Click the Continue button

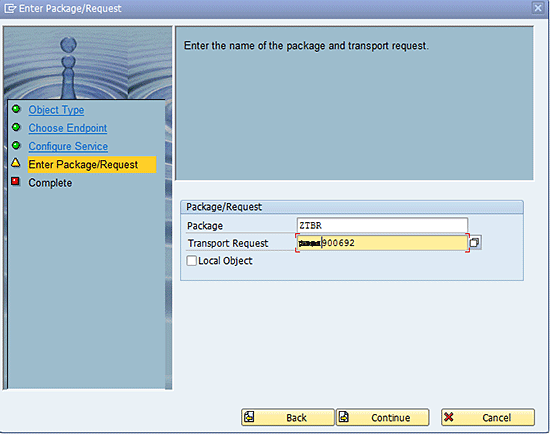(383, 417)
